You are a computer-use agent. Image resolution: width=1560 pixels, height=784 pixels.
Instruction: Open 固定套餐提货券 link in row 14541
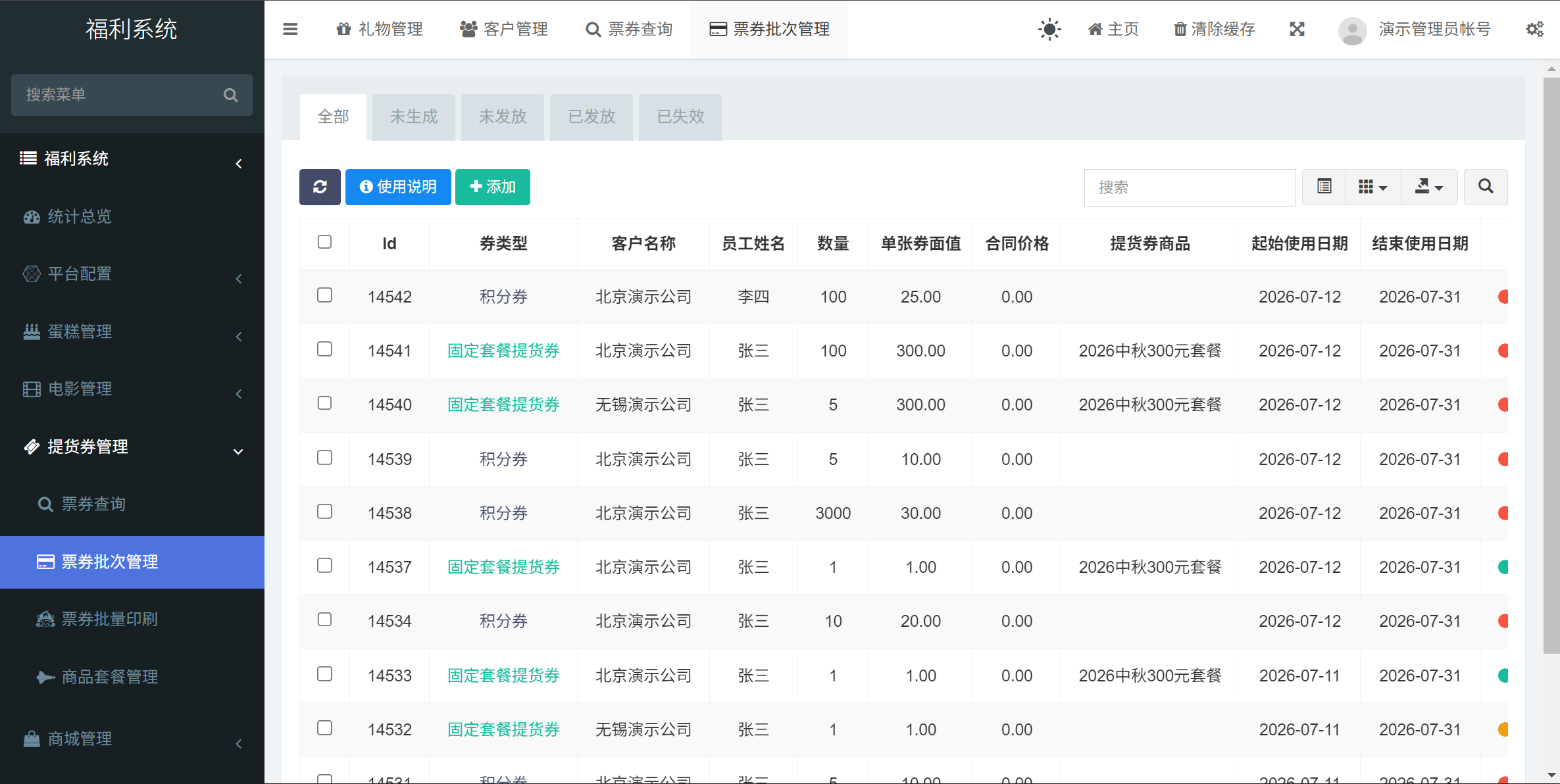click(503, 351)
